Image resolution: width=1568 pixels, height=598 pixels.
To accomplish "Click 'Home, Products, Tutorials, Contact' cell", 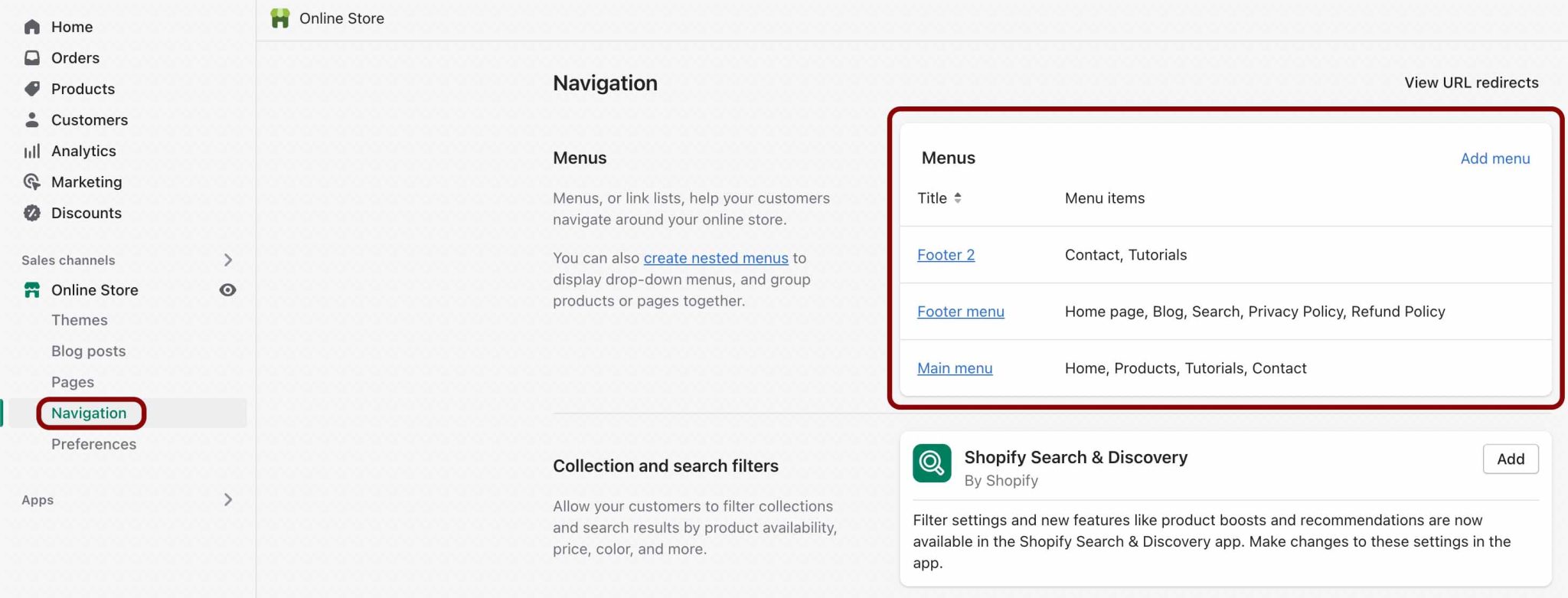I will click(1185, 368).
